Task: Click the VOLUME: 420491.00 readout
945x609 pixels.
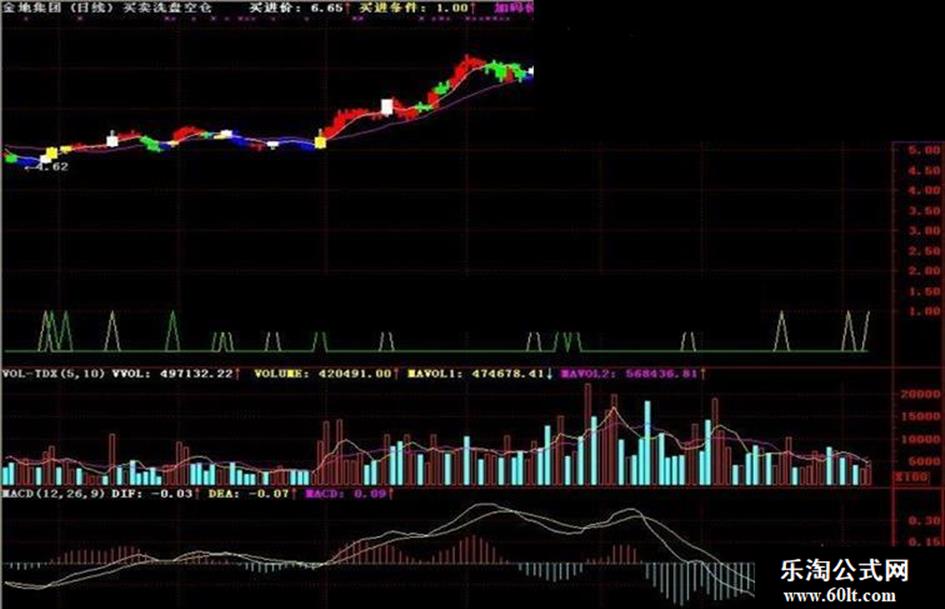Action: tap(322, 374)
